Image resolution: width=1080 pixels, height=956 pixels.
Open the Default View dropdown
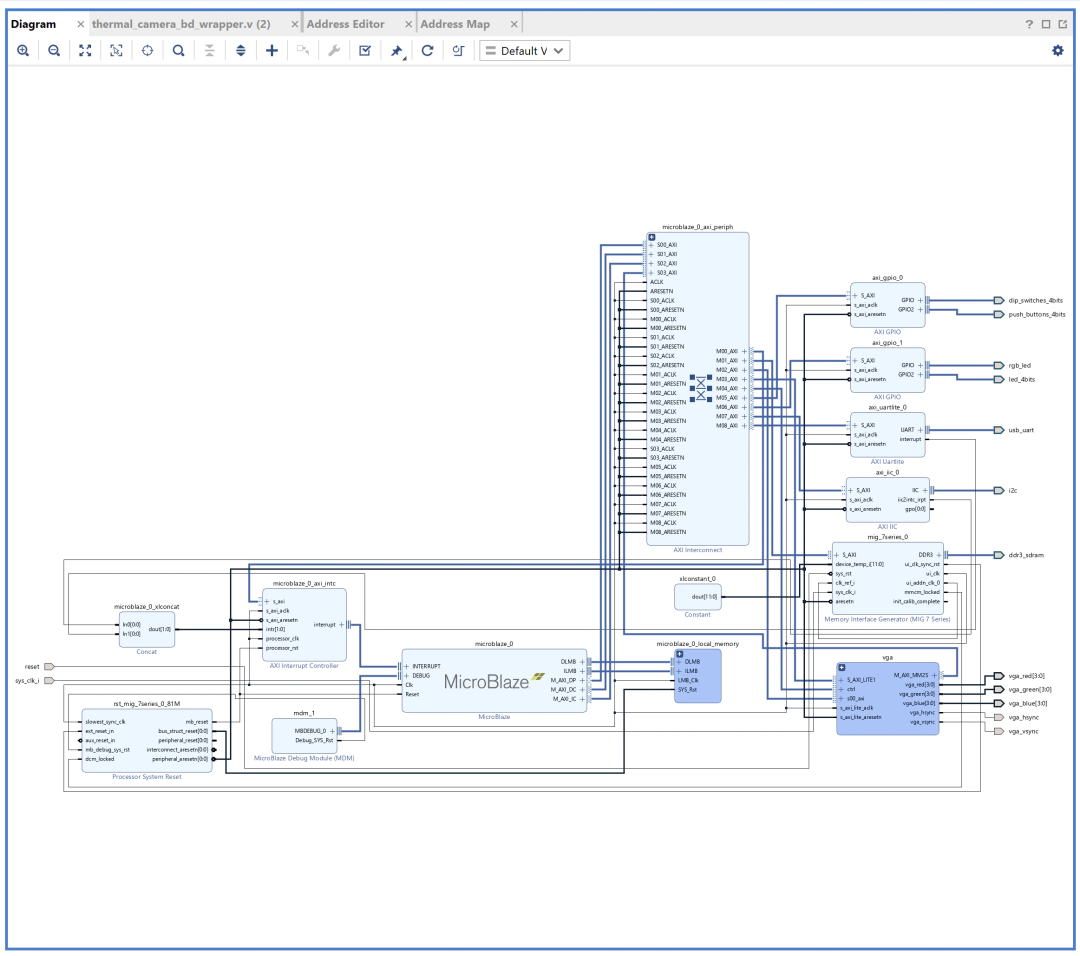click(x=525, y=50)
